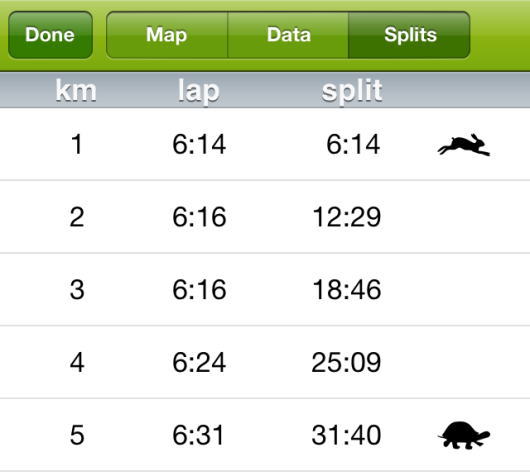This screenshot has width=530, height=476.
Task: Tap the split column header
Action: [352, 91]
